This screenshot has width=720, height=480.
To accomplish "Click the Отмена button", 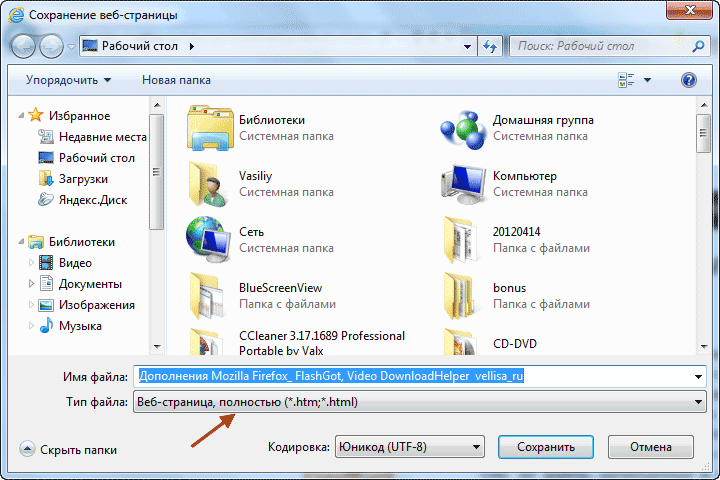I will 651,447.
